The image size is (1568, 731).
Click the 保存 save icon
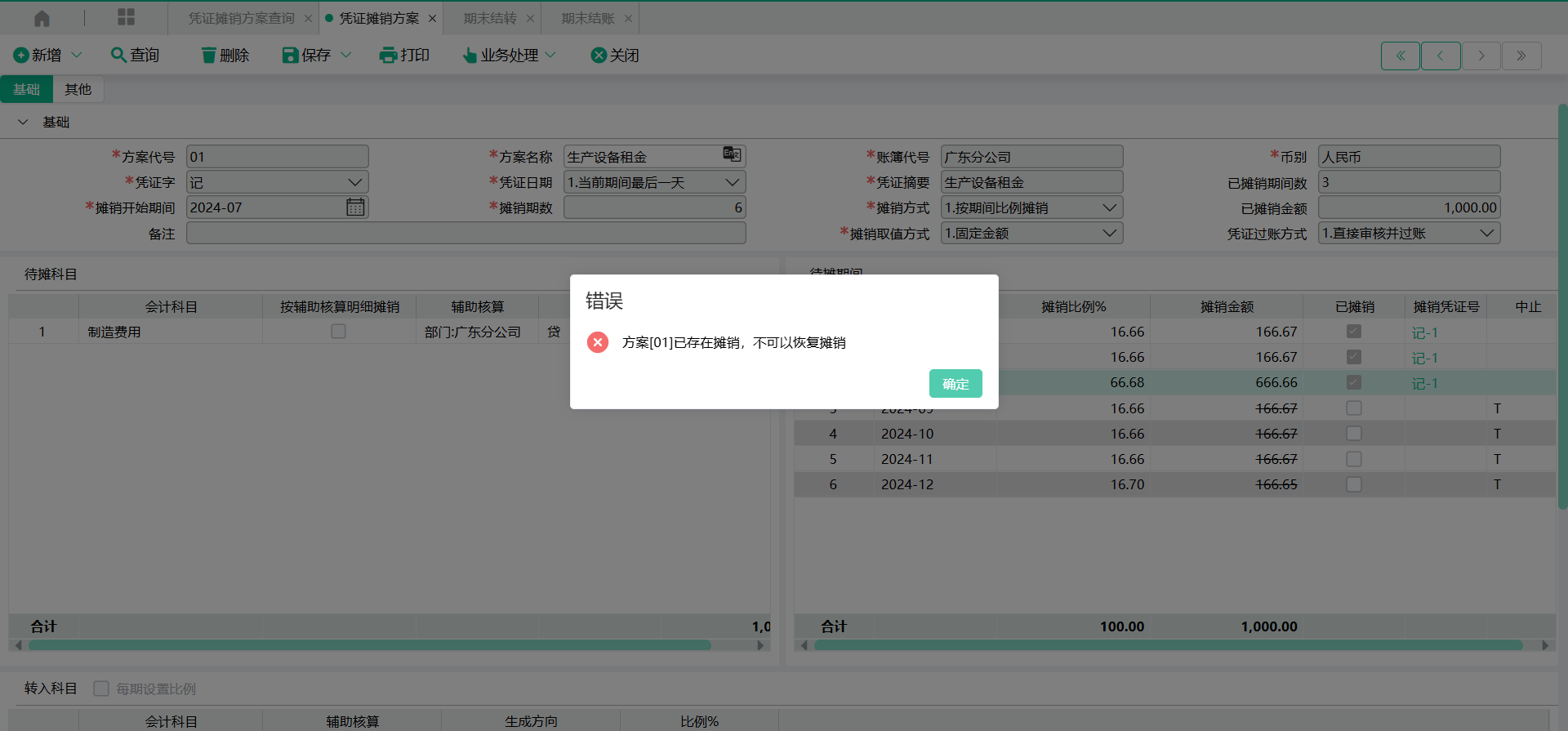click(290, 55)
